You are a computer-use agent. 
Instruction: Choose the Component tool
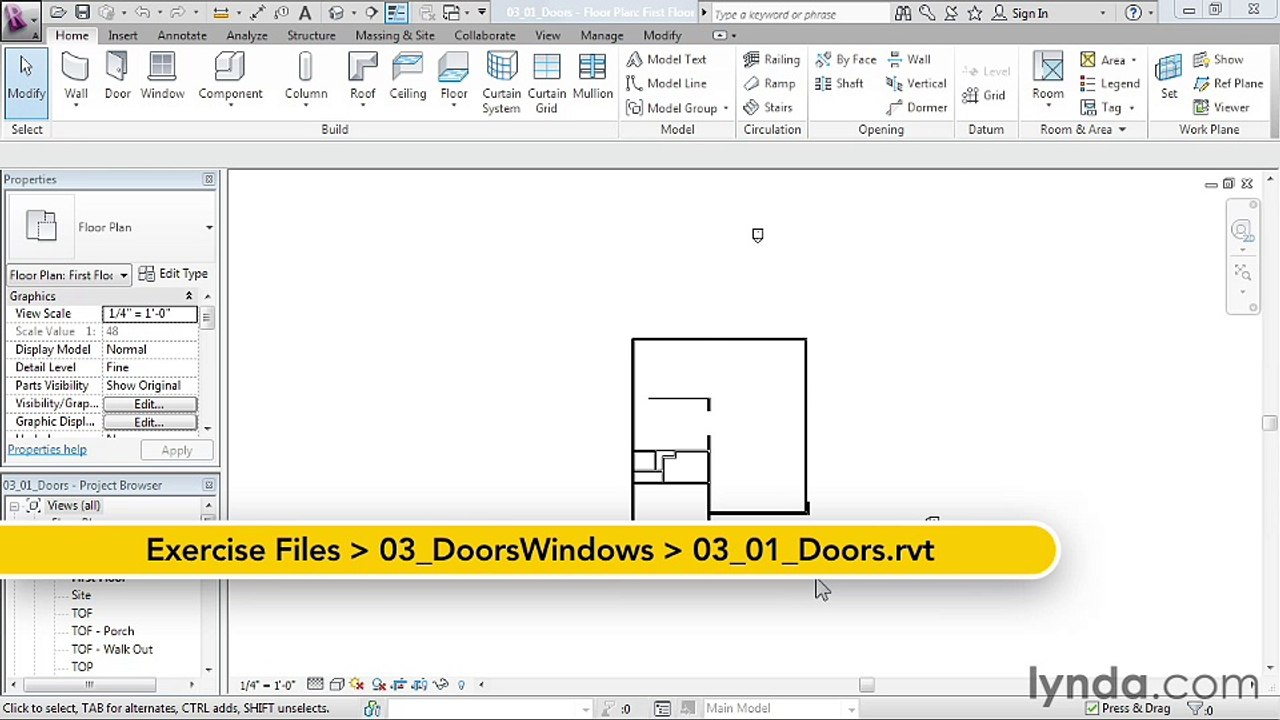[230, 78]
